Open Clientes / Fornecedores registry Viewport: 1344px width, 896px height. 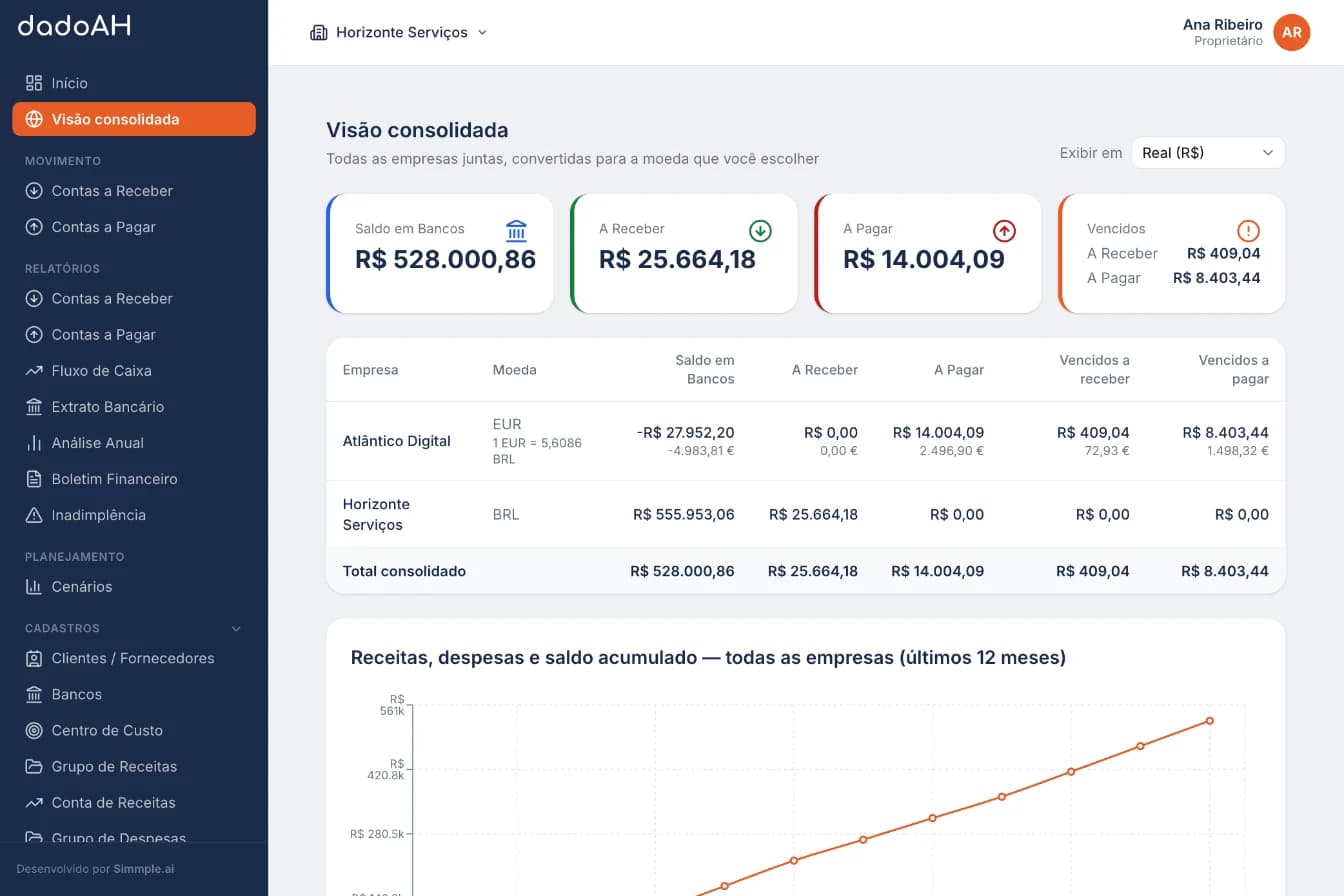[x=134, y=658]
